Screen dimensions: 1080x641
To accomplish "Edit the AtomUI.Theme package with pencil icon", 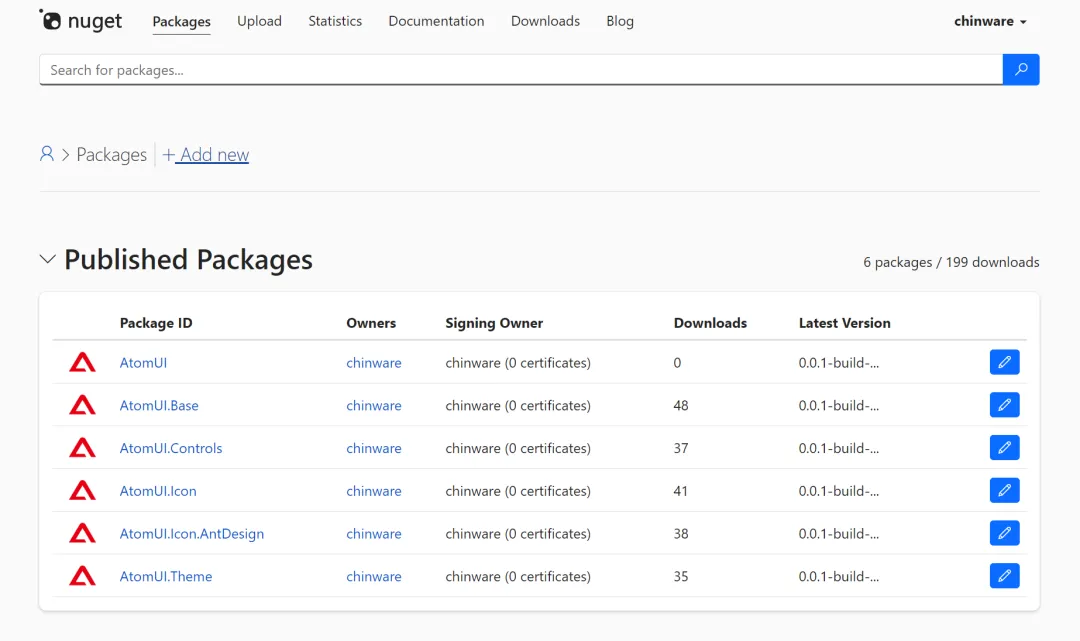I will pos(1004,576).
